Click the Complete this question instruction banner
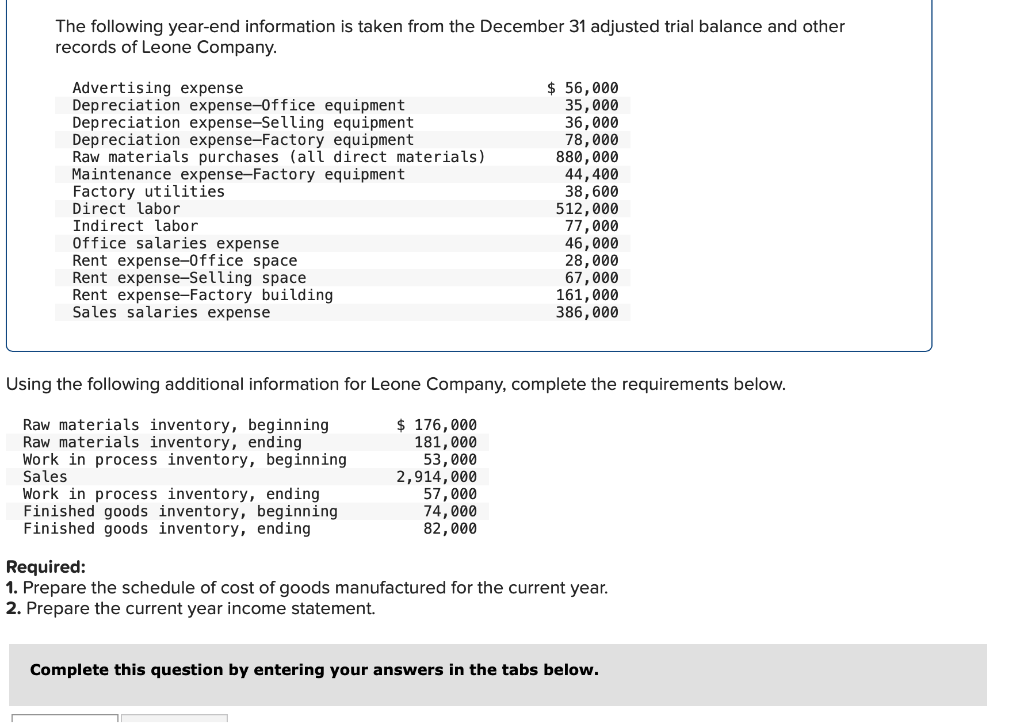Screen dimensions: 1024x728 point(498,675)
